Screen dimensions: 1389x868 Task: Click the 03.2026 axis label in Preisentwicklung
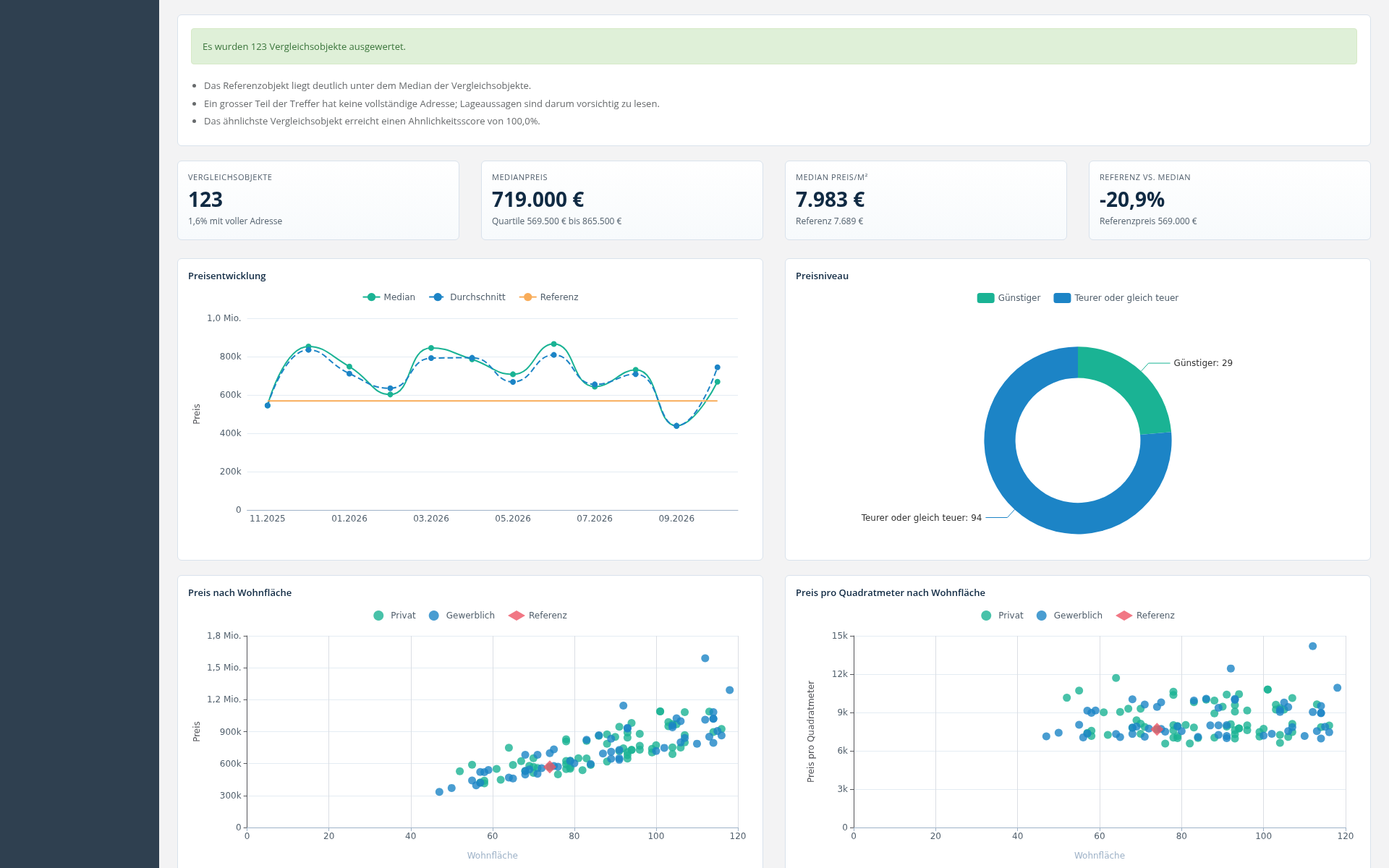(x=431, y=519)
